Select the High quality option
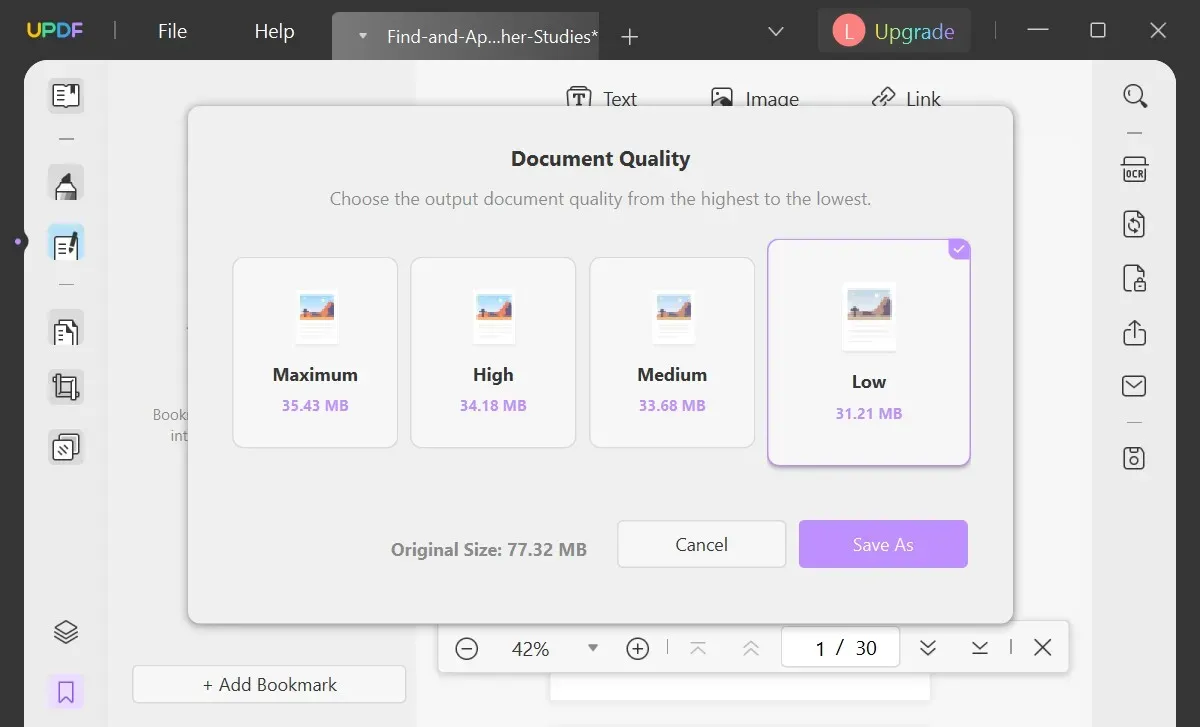This screenshot has height=727, width=1200. click(x=493, y=352)
